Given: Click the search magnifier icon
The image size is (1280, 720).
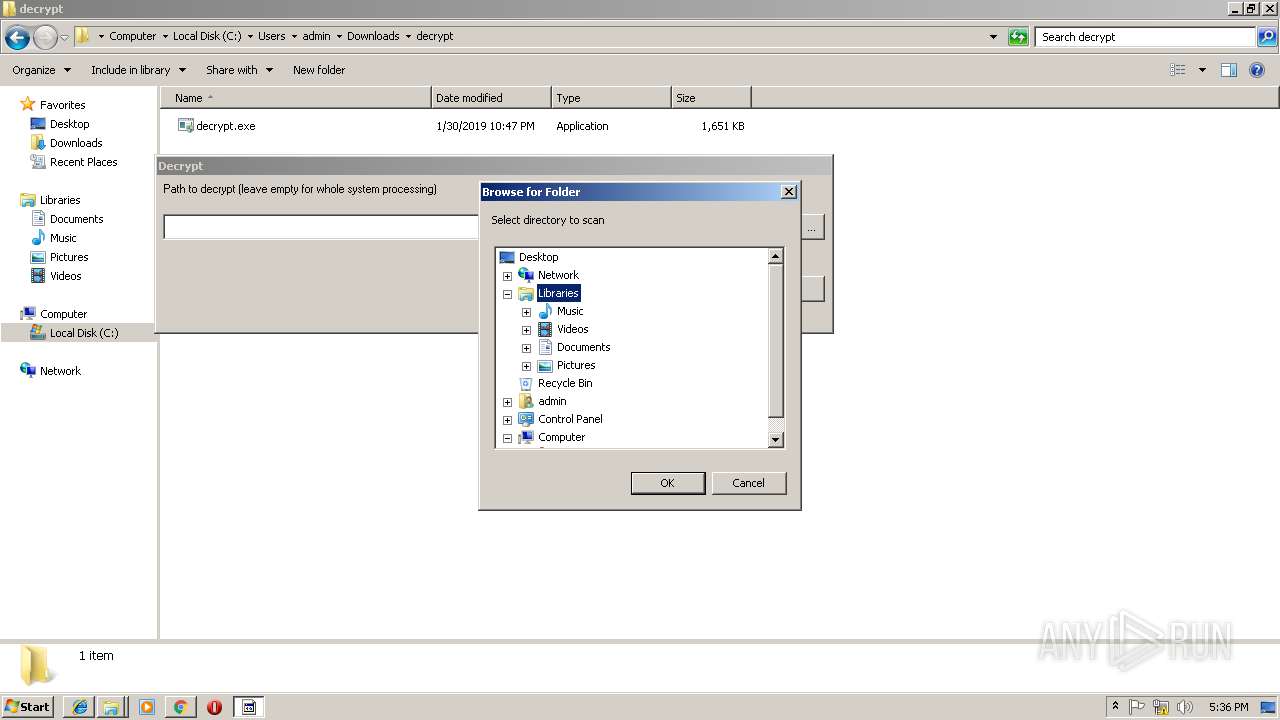Looking at the screenshot, I should [x=1266, y=37].
